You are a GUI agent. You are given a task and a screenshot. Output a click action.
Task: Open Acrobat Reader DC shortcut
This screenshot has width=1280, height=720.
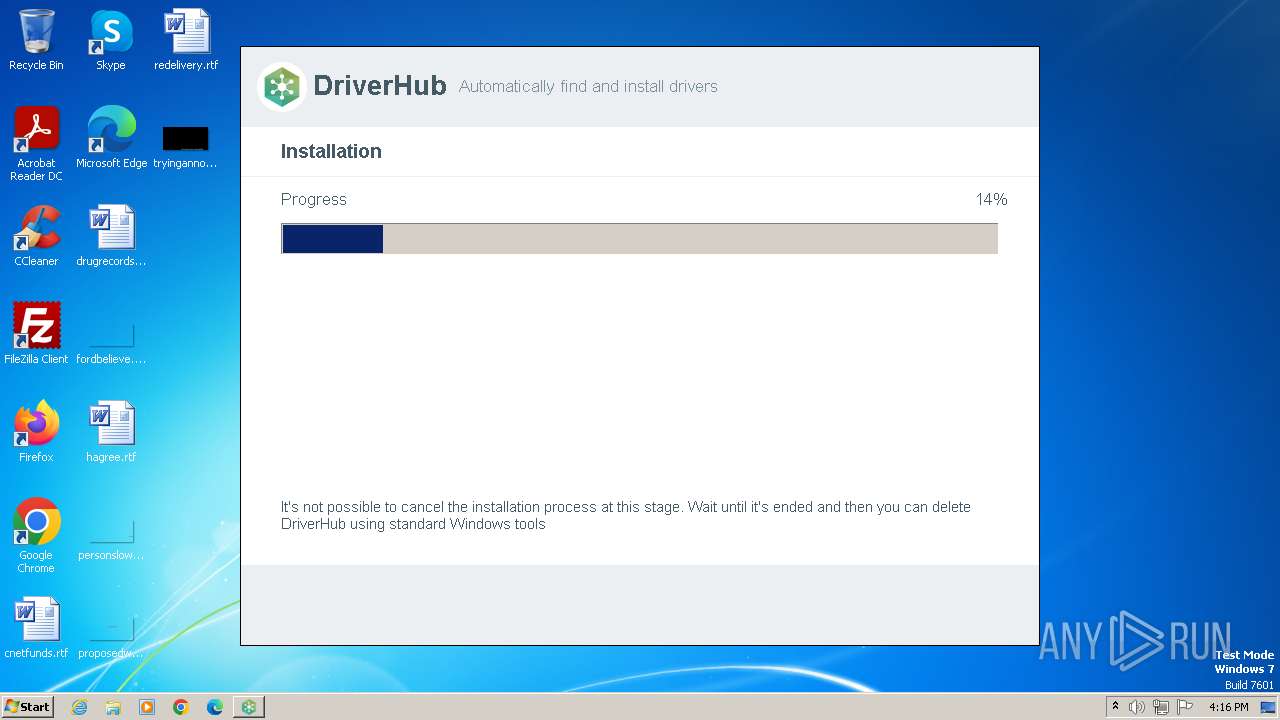36,144
